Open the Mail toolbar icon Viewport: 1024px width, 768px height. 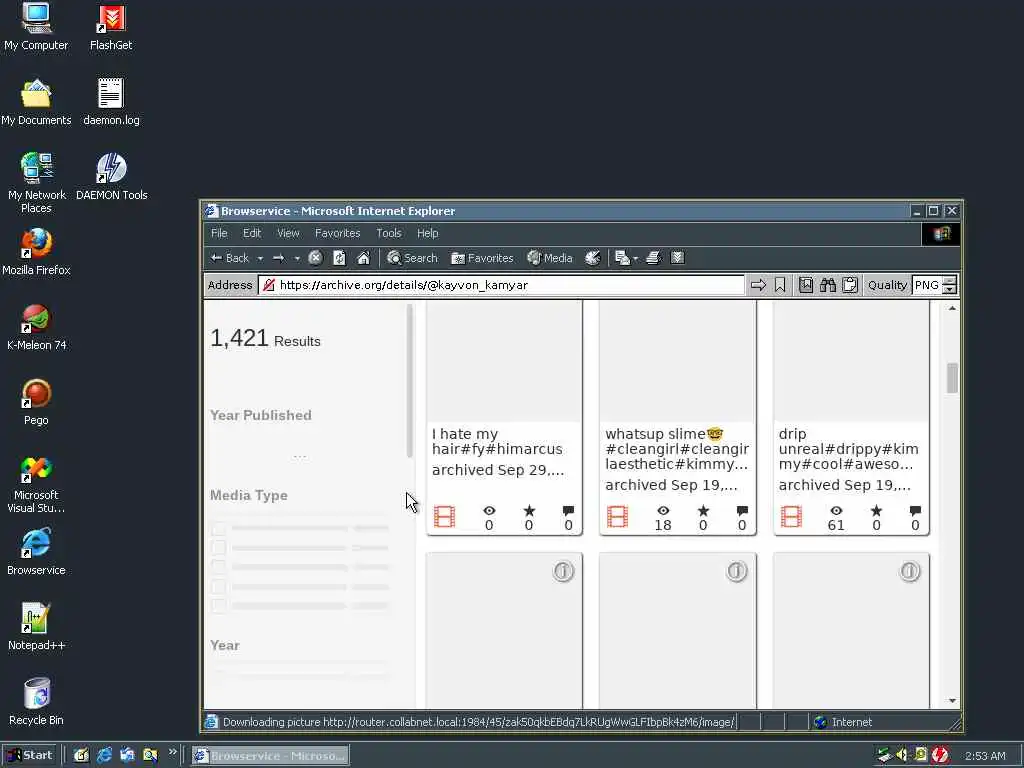coord(622,258)
